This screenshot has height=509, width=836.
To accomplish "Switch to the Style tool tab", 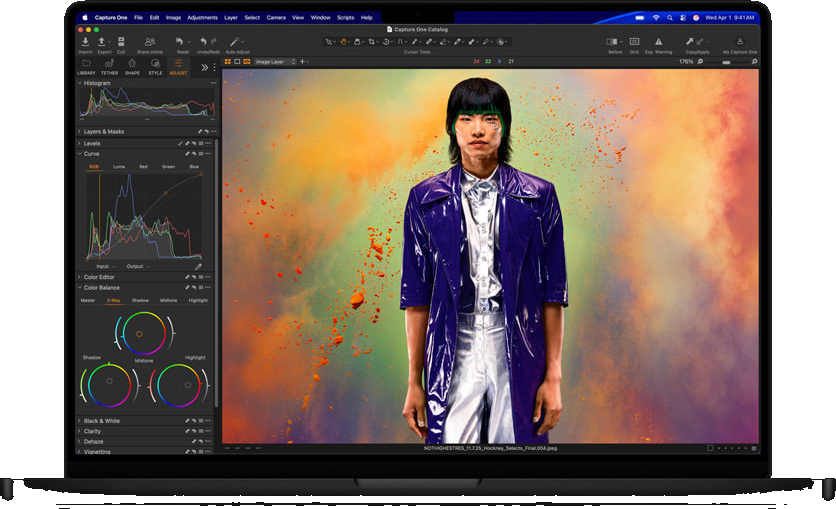I will [155, 67].
